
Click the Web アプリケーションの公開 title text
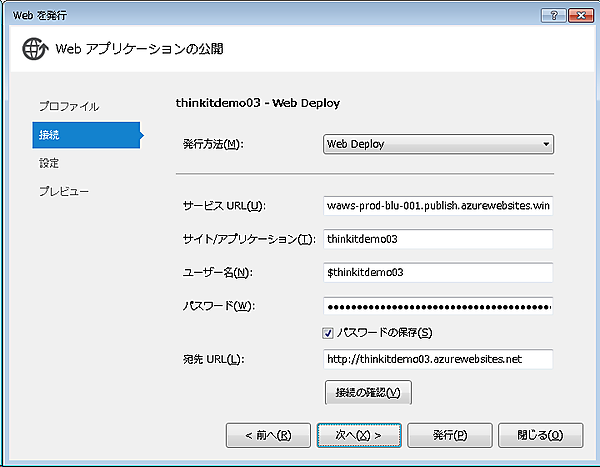click(139, 49)
